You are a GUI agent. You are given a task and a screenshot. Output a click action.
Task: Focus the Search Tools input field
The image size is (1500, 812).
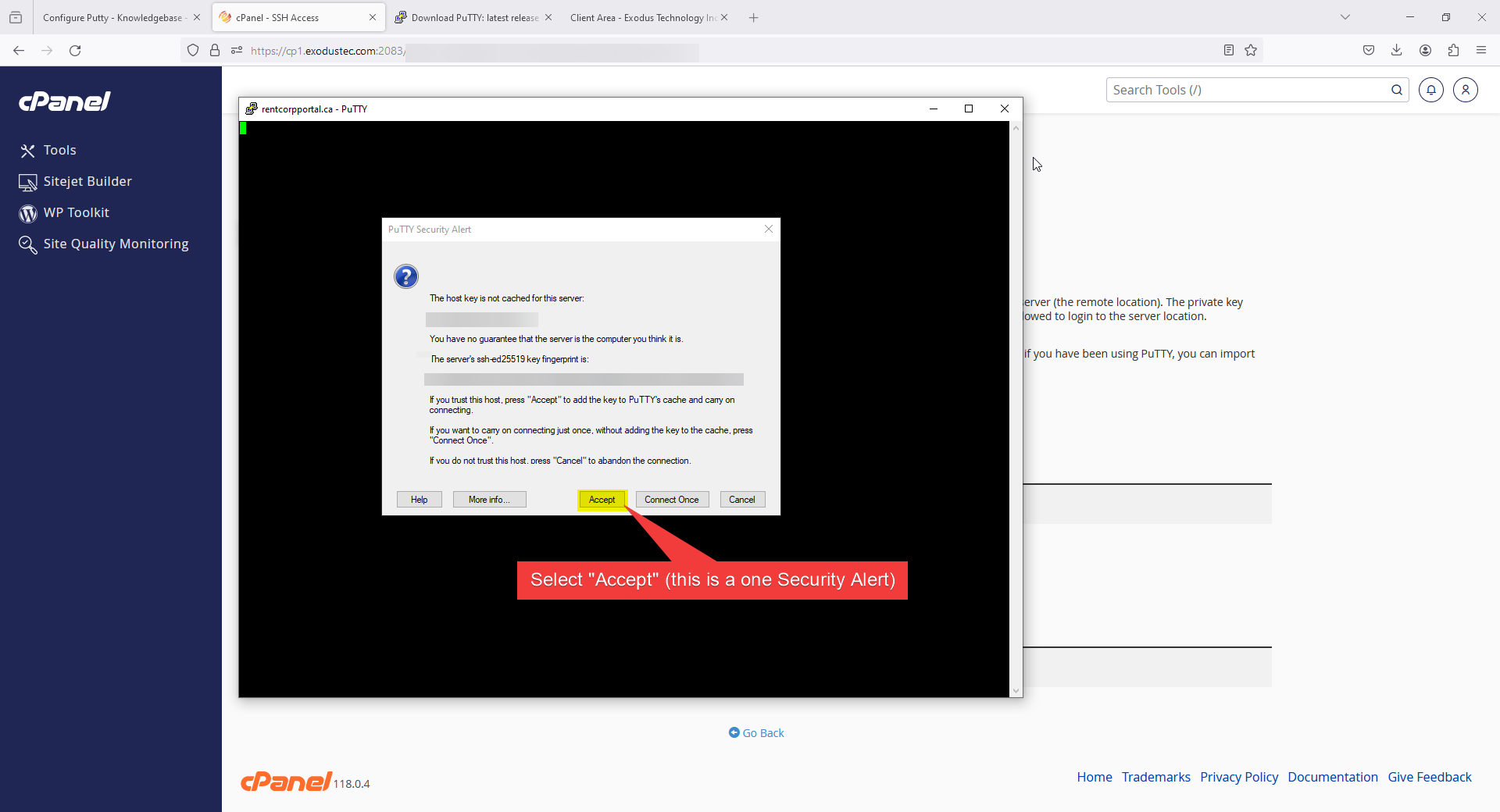point(1246,90)
